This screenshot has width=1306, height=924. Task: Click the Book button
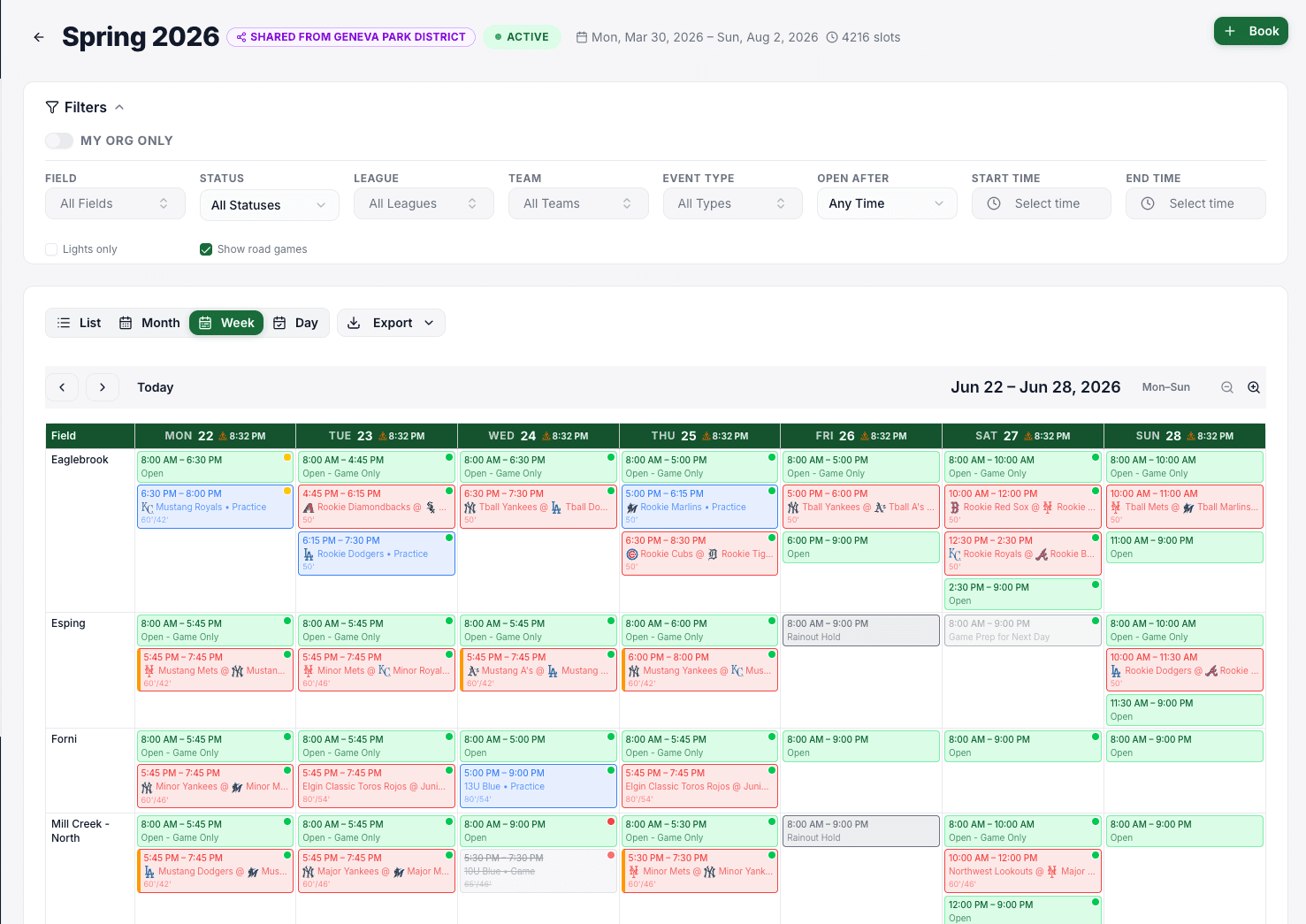click(x=1250, y=31)
